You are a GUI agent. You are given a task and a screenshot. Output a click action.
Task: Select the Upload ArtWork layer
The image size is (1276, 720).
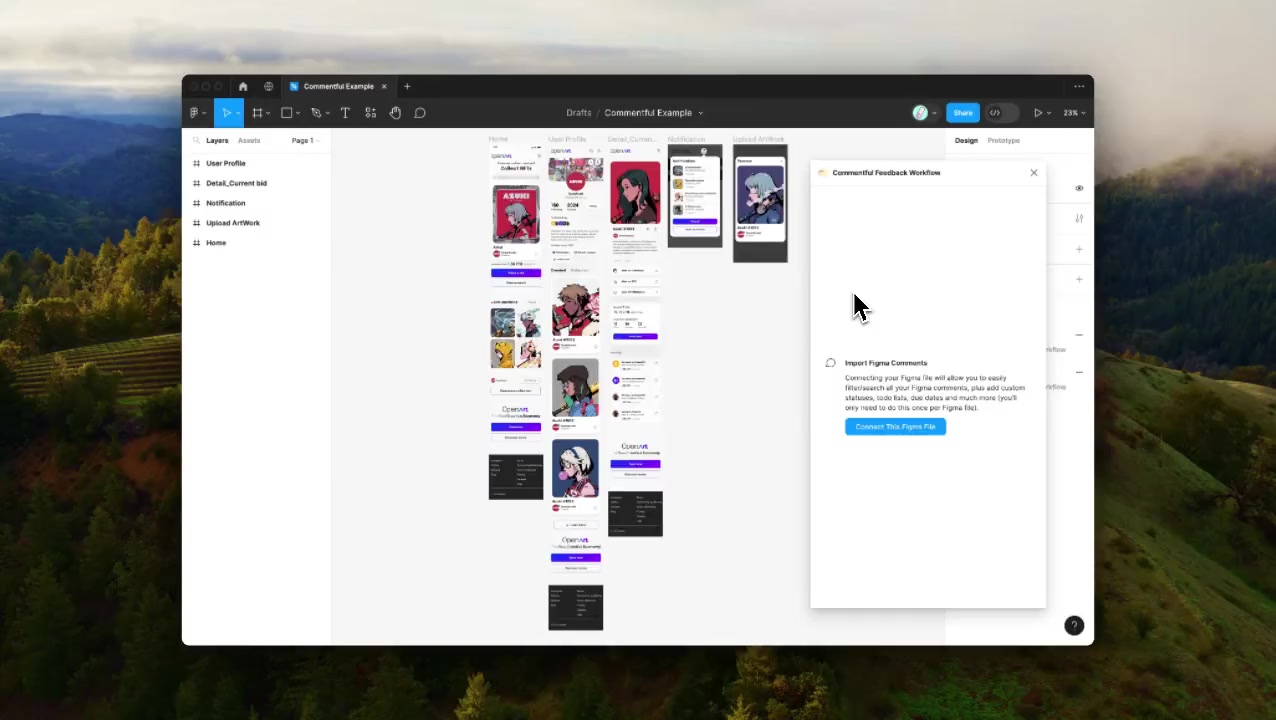pyautogui.click(x=232, y=223)
